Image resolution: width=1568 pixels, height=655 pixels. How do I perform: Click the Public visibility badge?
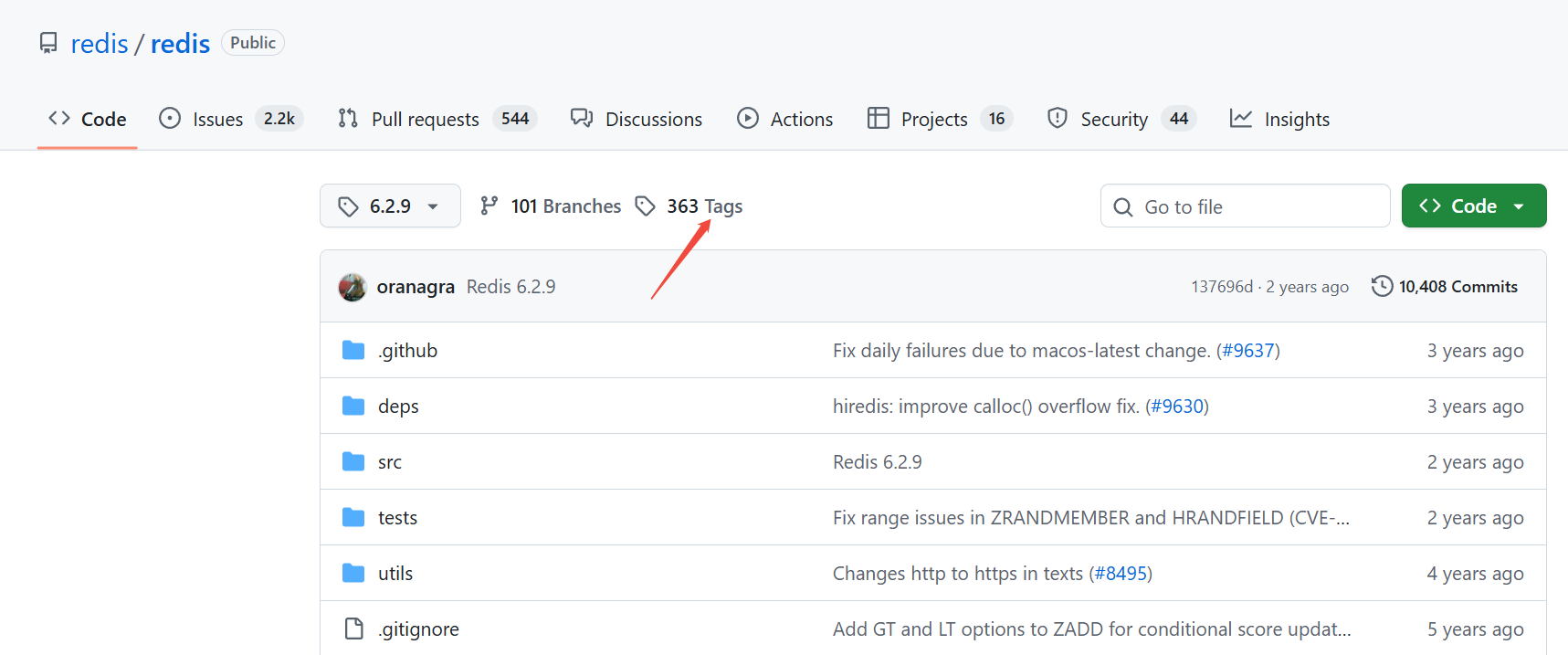coord(253,43)
